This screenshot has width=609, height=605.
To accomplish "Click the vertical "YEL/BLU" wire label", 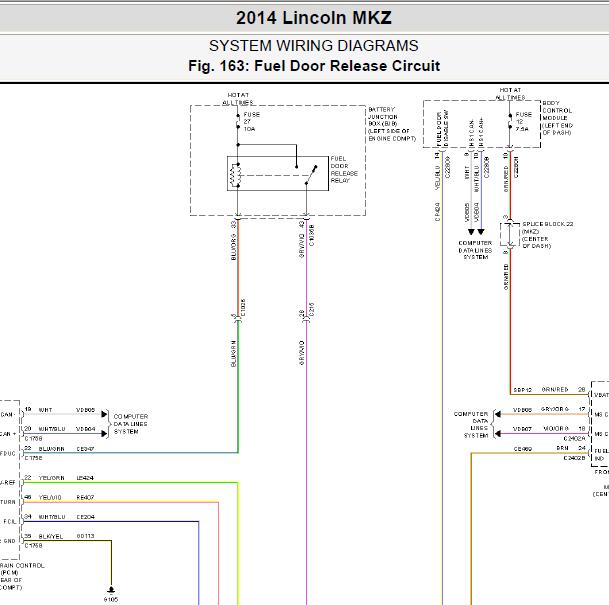I will click(x=438, y=178).
